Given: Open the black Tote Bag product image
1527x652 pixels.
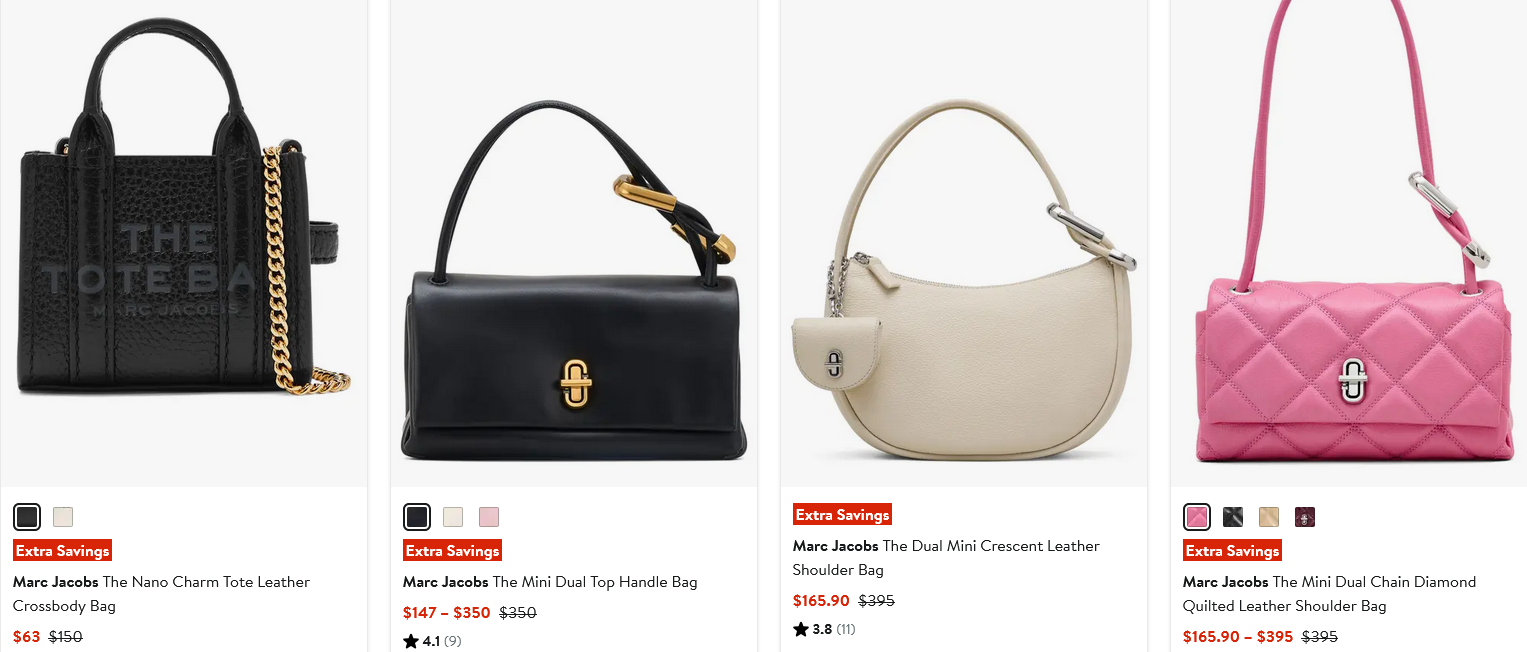Looking at the screenshot, I should (184, 245).
